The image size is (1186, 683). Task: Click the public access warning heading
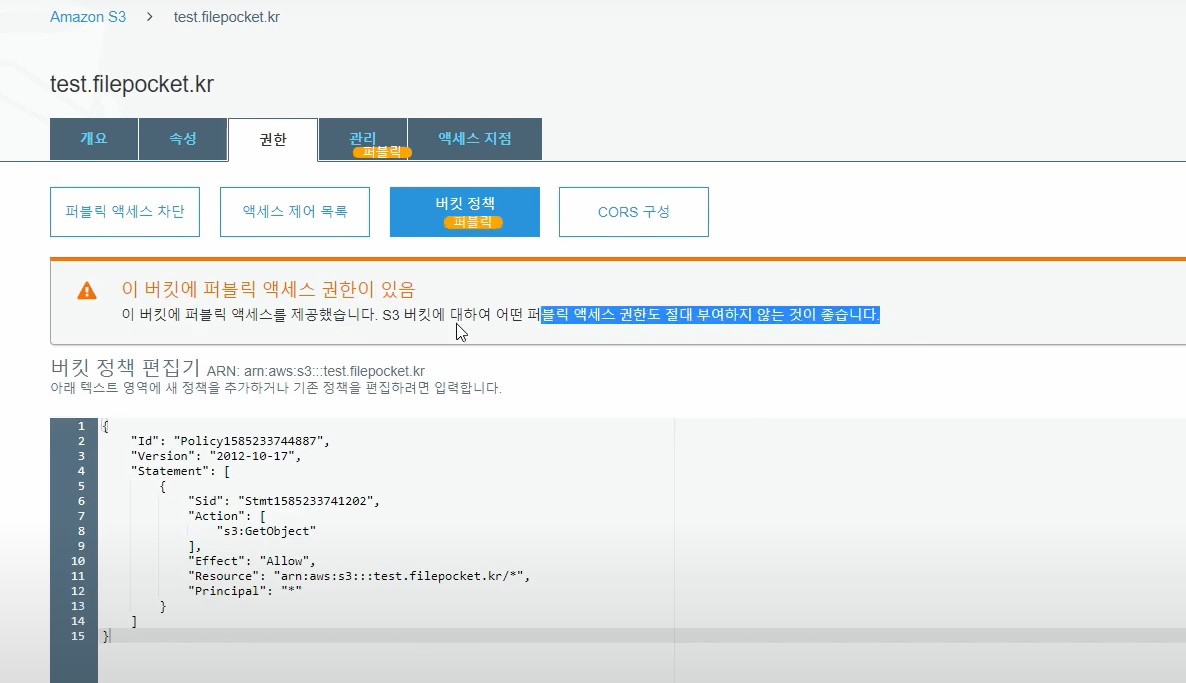coord(269,289)
